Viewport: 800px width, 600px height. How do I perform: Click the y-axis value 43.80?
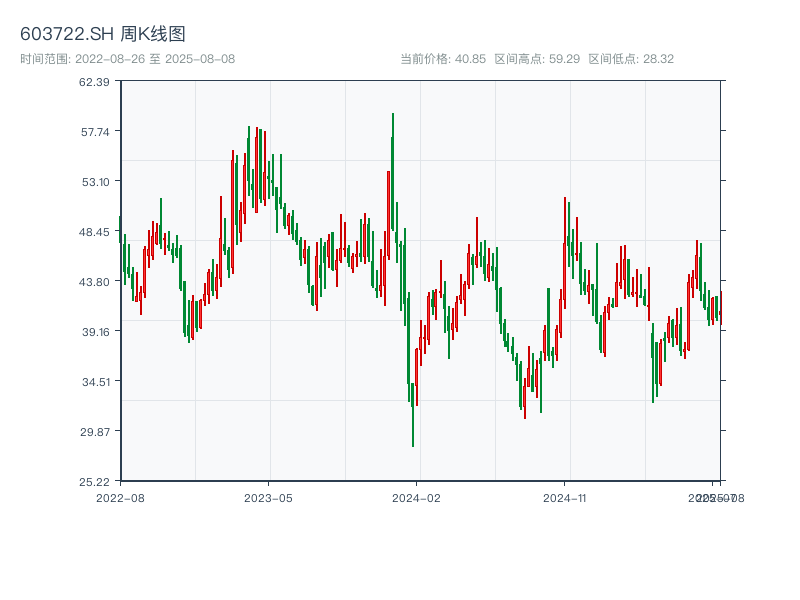pos(94,282)
